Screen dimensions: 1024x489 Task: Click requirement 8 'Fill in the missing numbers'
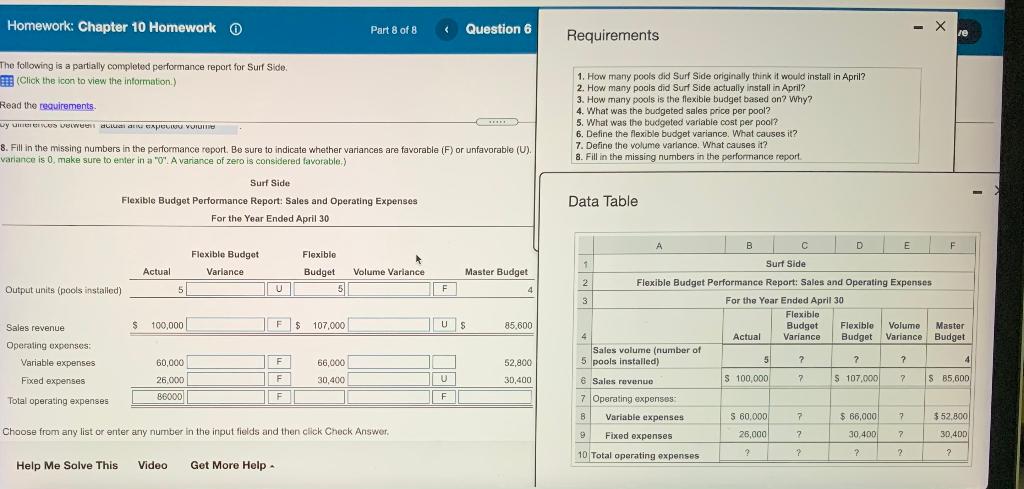pos(689,157)
